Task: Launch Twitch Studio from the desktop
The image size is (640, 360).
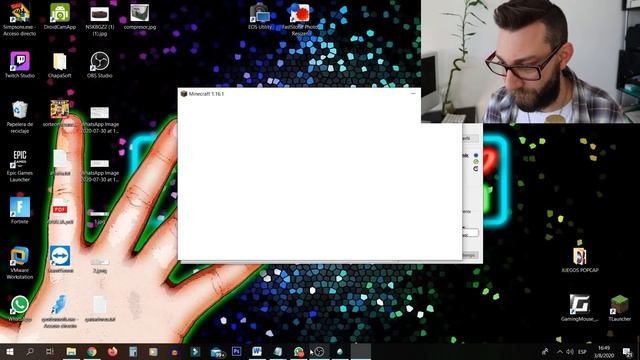Action: (x=19, y=65)
